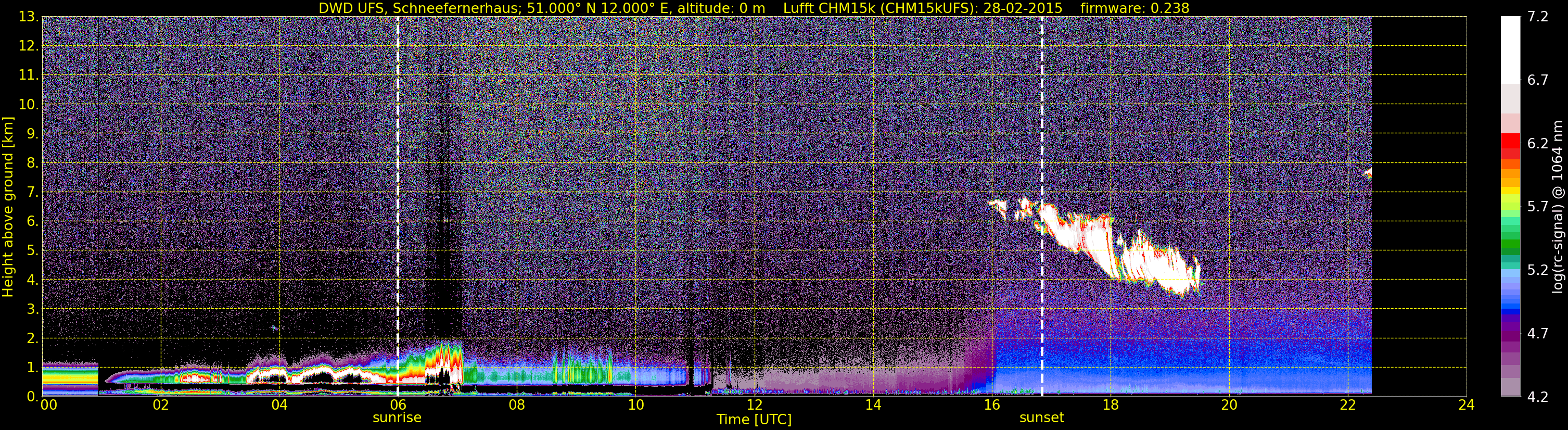This screenshot has height=430, width=1568.
Task: Click the time axis tick label "22"
Action: point(1348,405)
